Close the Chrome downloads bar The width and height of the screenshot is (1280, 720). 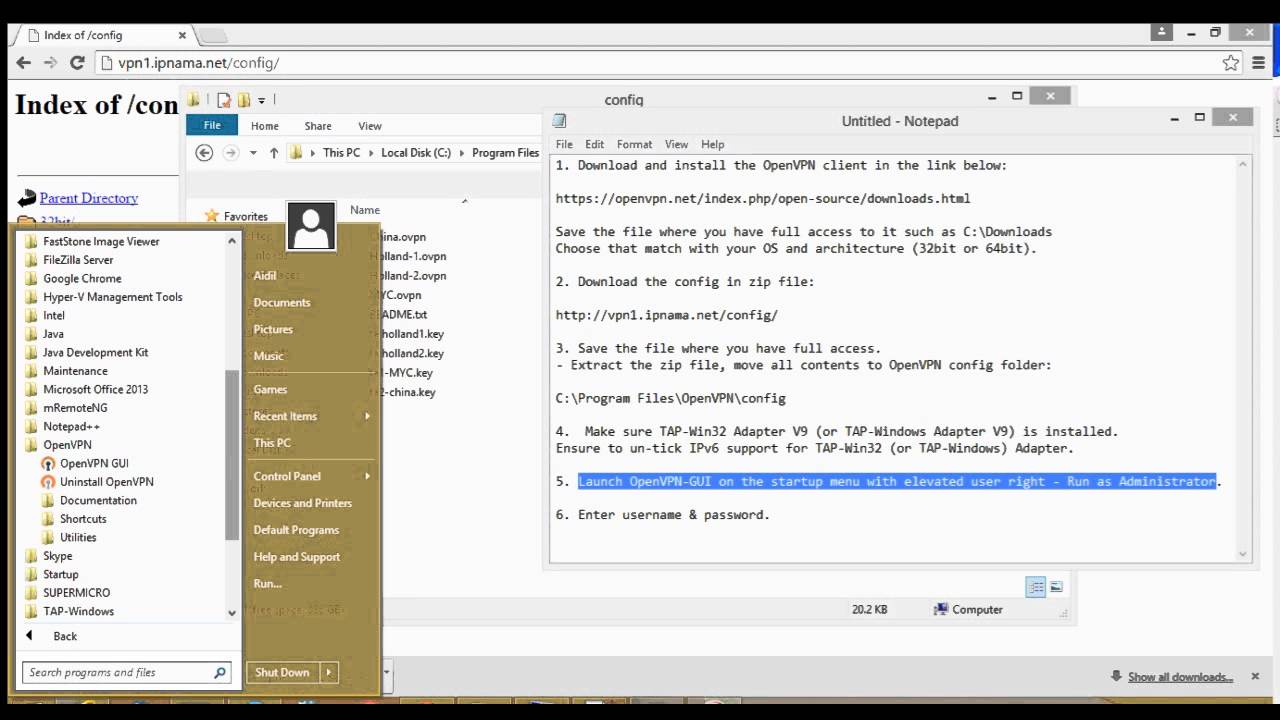coord(1257,677)
